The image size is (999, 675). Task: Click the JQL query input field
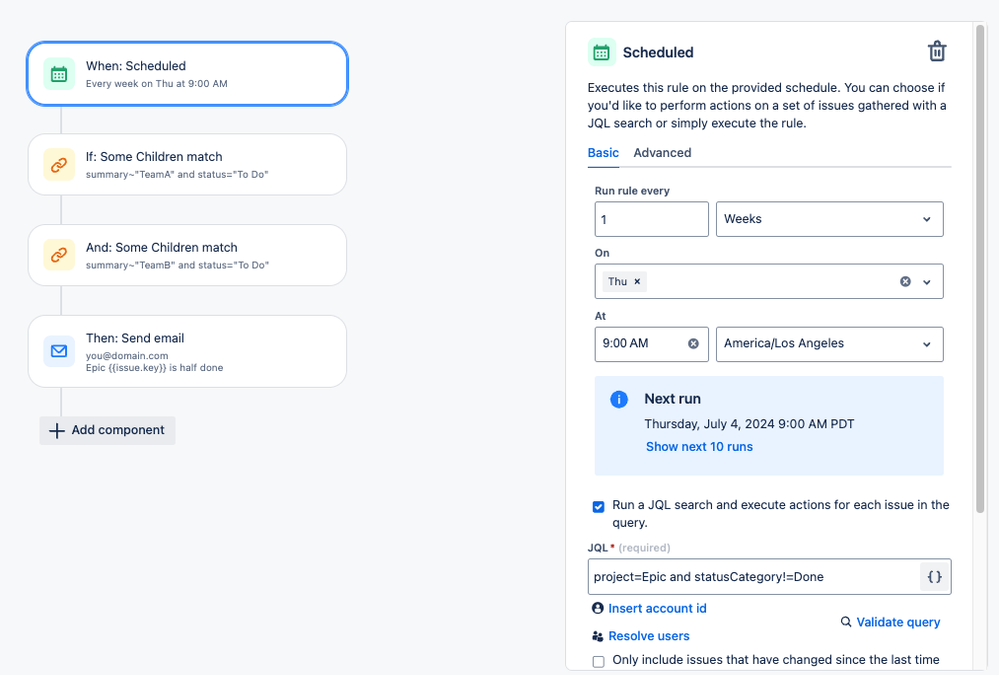coord(755,577)
